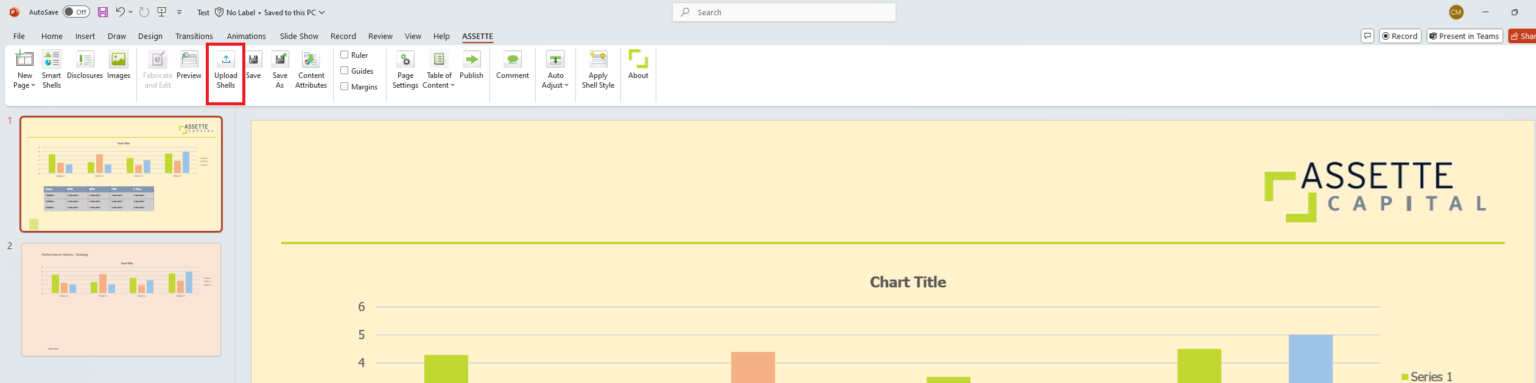
Task: Click the Undo arrow in the title bar
Action: (120, 12)
